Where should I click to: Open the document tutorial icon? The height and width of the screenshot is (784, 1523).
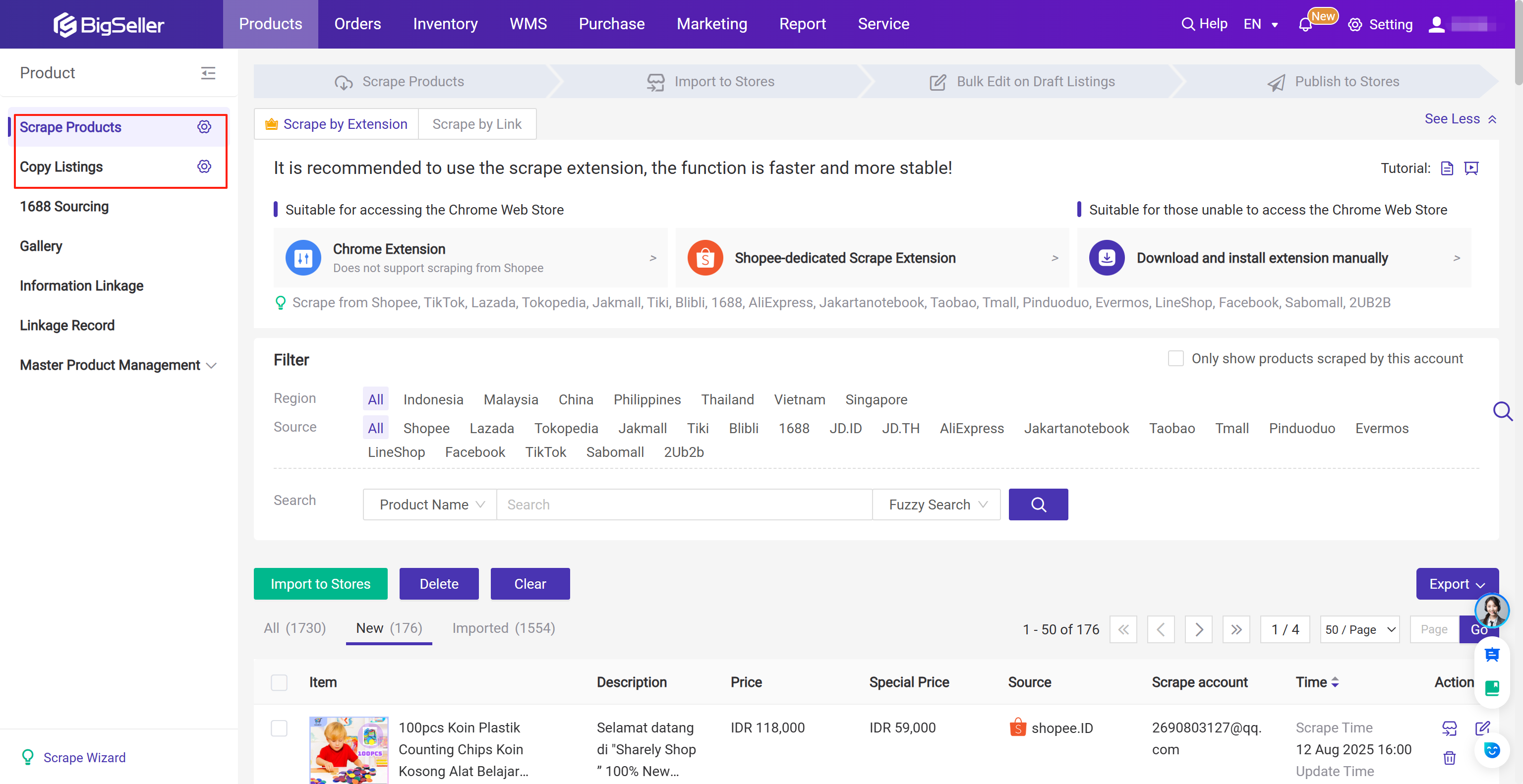[x=1447, y=168]
